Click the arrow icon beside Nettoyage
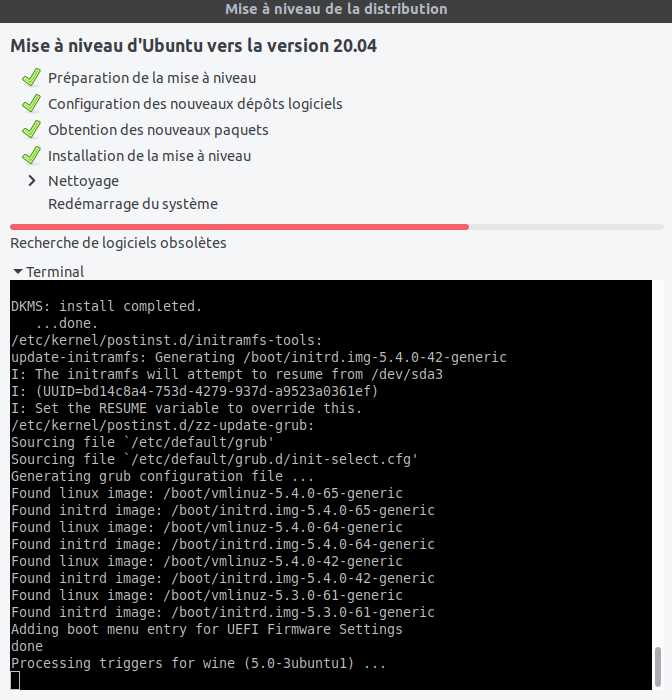Image resolution: width=672 pixels, height=700 pixels. coord(31,181)
